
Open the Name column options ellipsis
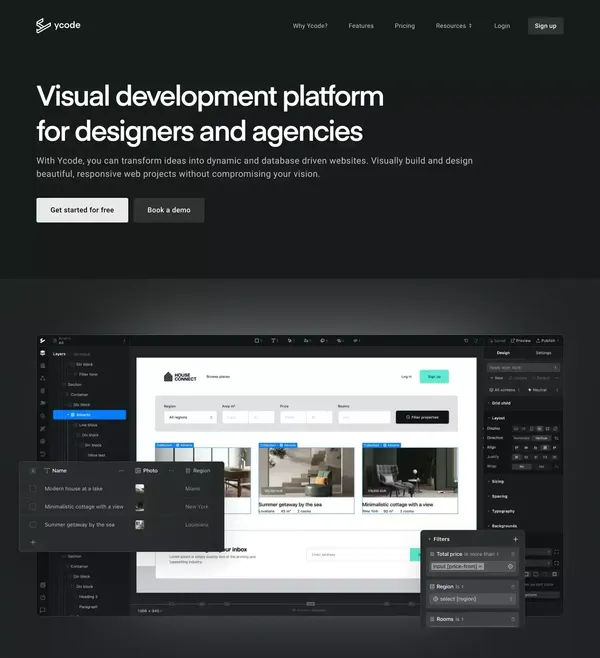coord(121,471)
